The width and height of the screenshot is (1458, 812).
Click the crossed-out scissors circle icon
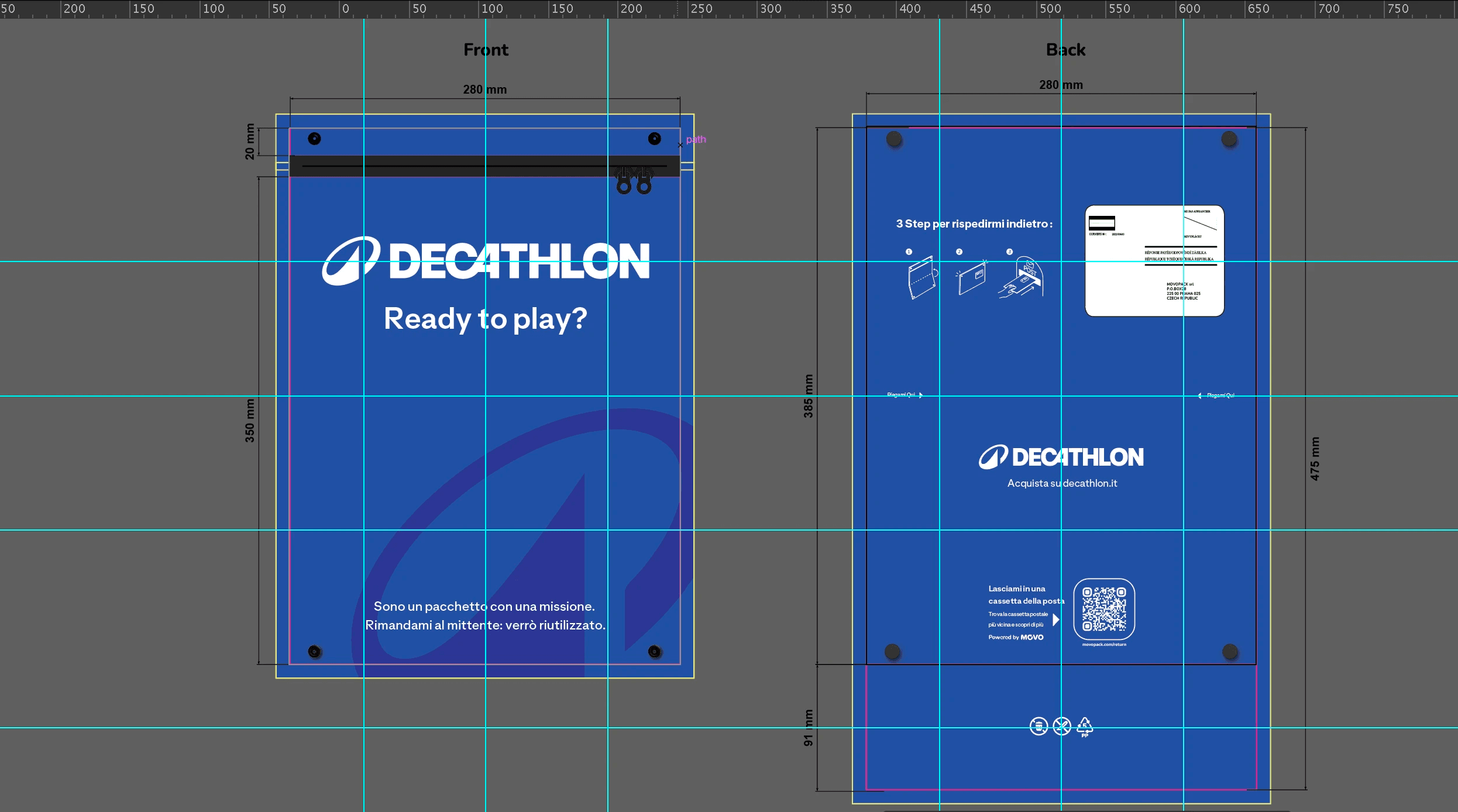click(1061, 727)
